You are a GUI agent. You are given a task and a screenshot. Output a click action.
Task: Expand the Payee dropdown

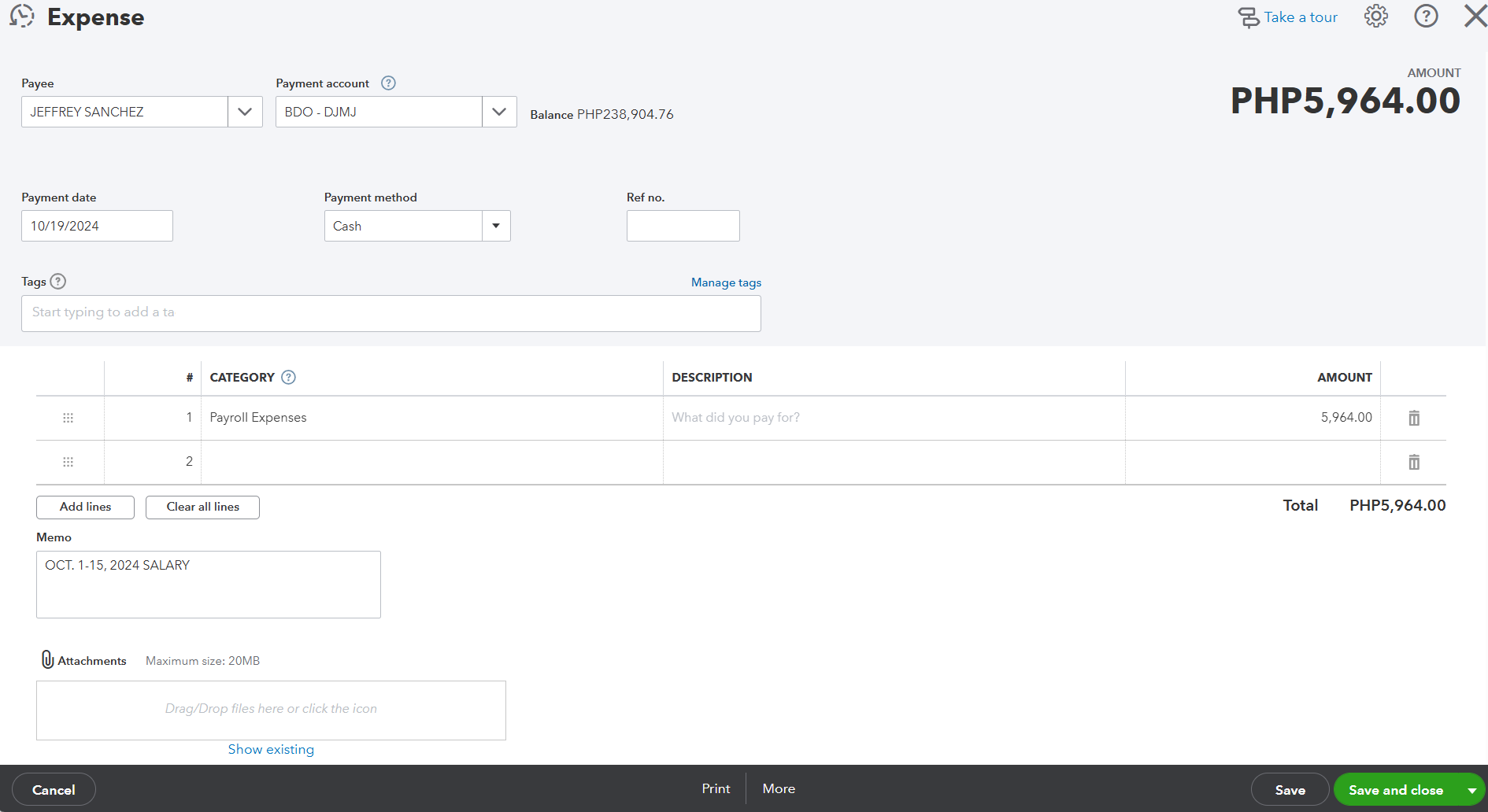[245, 112]
